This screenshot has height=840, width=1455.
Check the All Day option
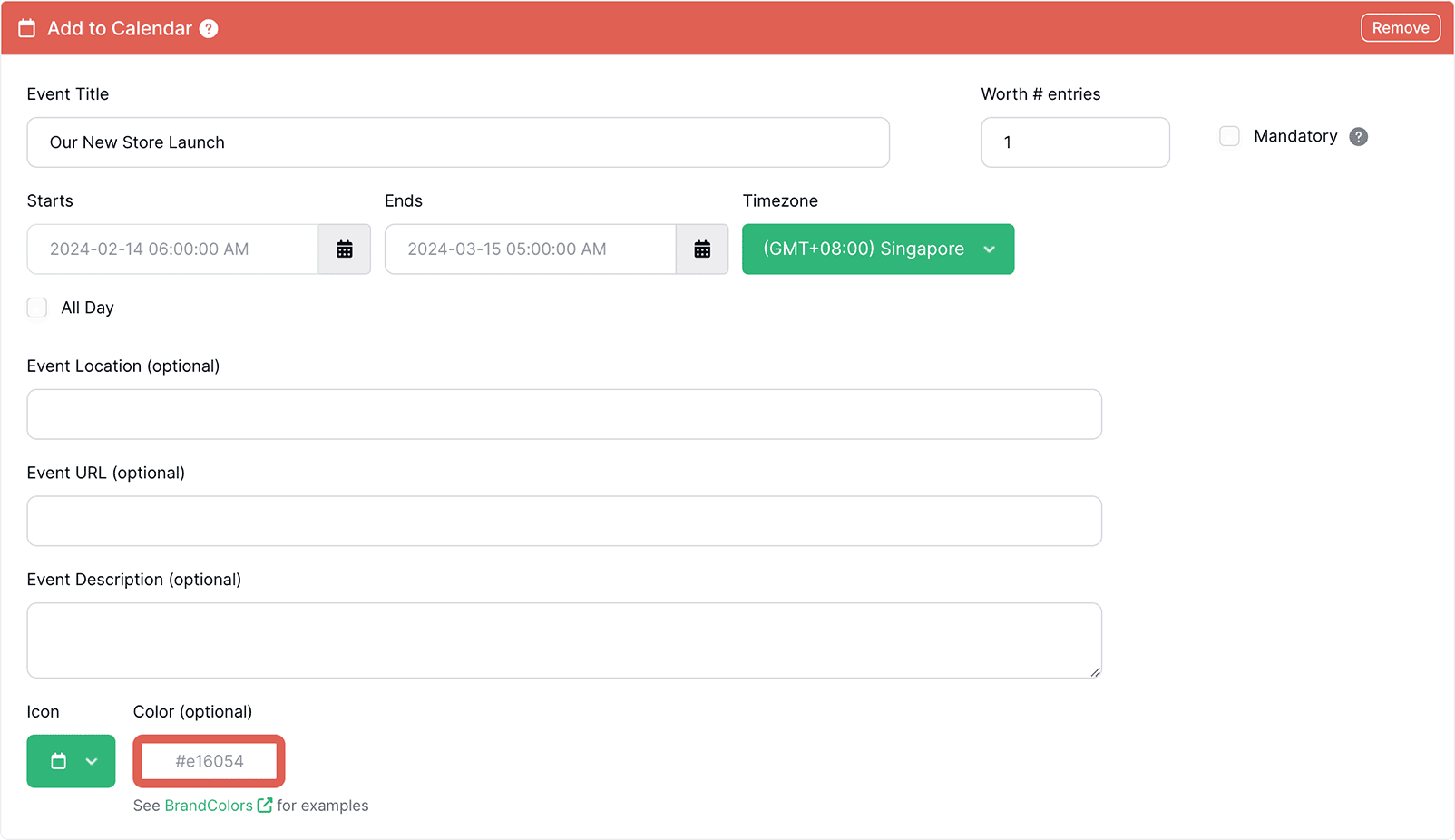pyautogui.click(x=36, y=308)
